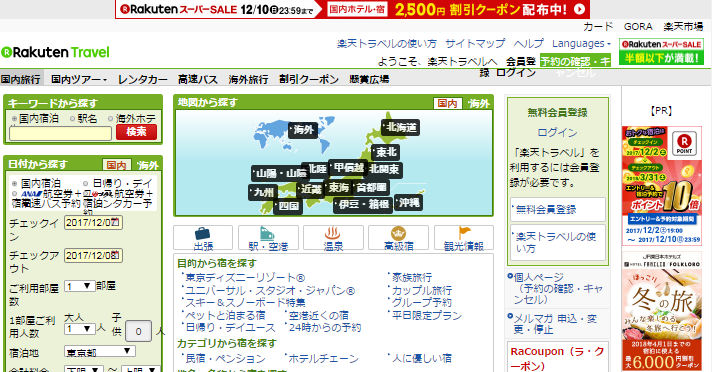Screen dimensions: 712x372
Task: Click the red 検索 search button
Action: 136,132
